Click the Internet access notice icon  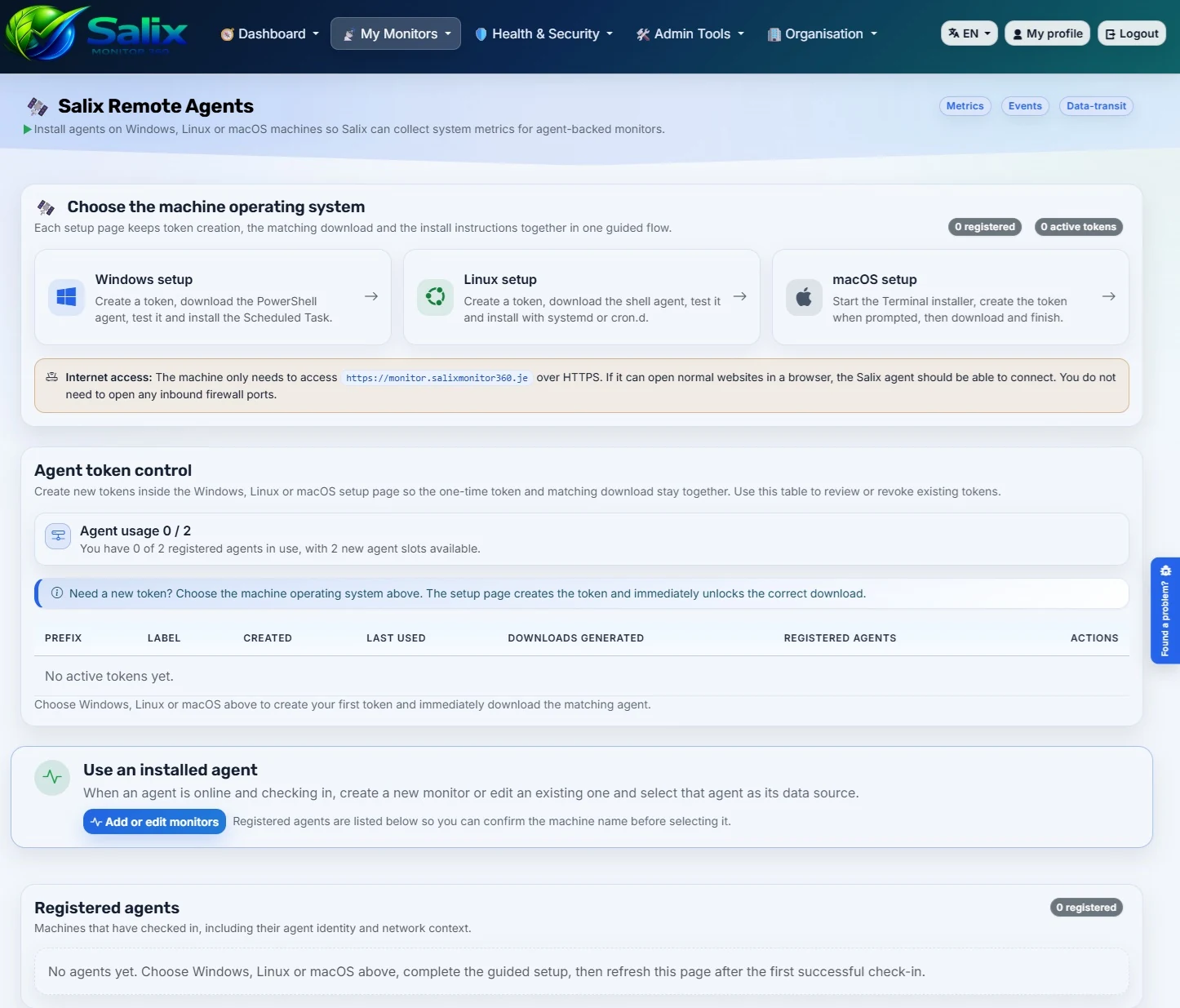pyautogui.click(x=51, y=377)
